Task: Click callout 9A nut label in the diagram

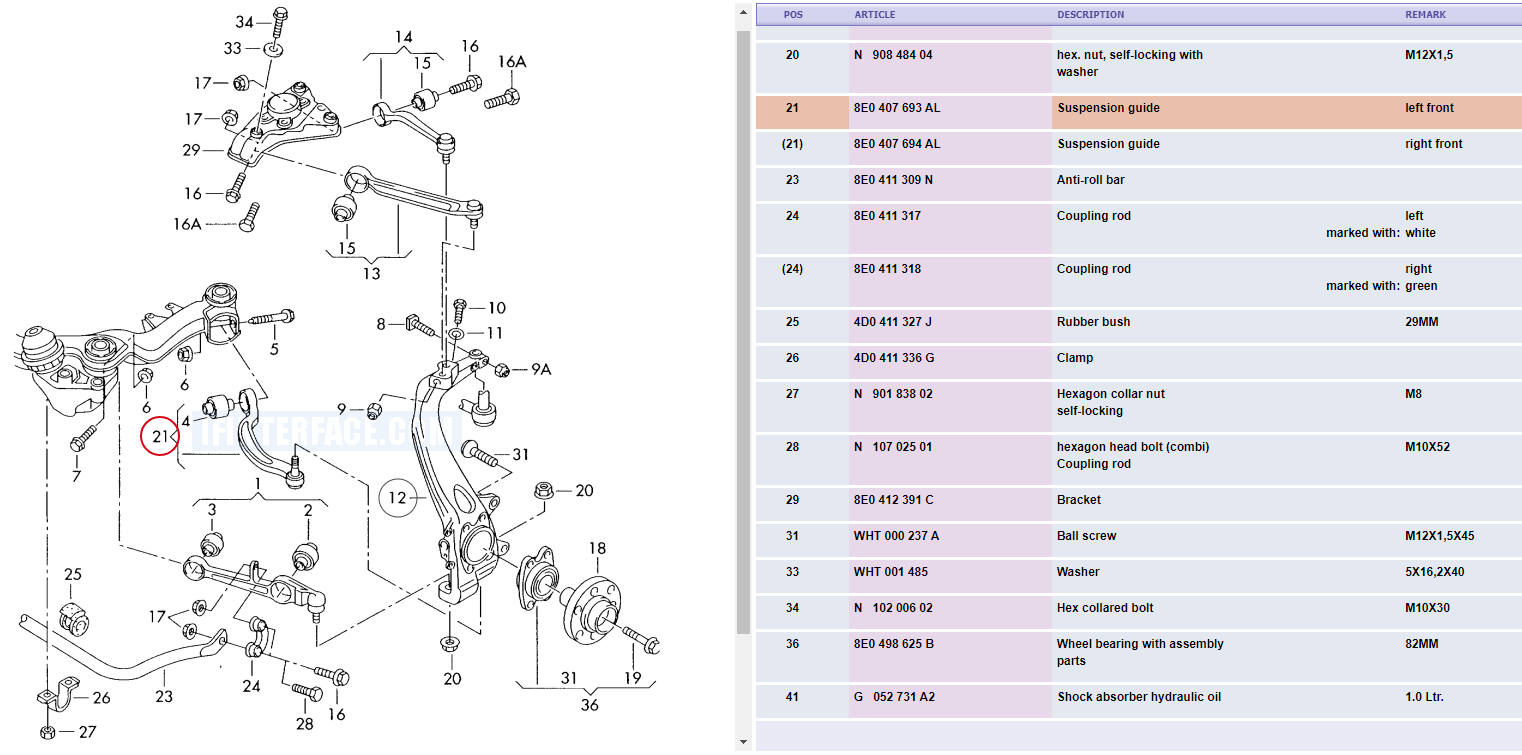Action: [540, 369]
